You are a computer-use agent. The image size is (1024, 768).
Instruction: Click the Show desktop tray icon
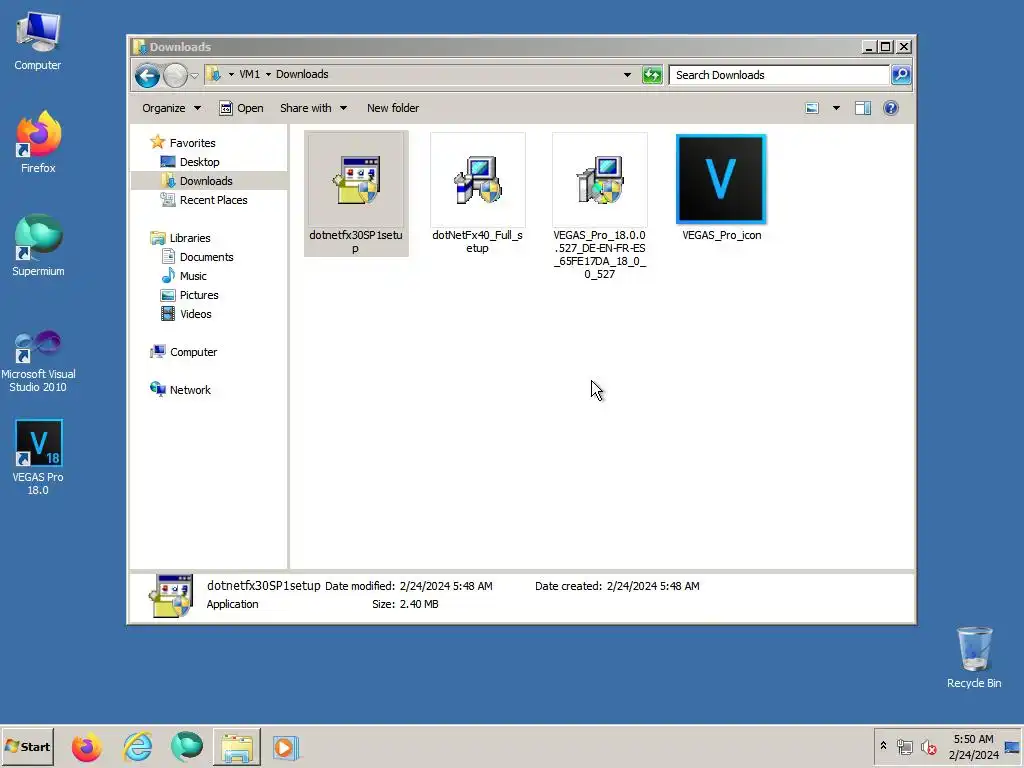coord(1012,746)
